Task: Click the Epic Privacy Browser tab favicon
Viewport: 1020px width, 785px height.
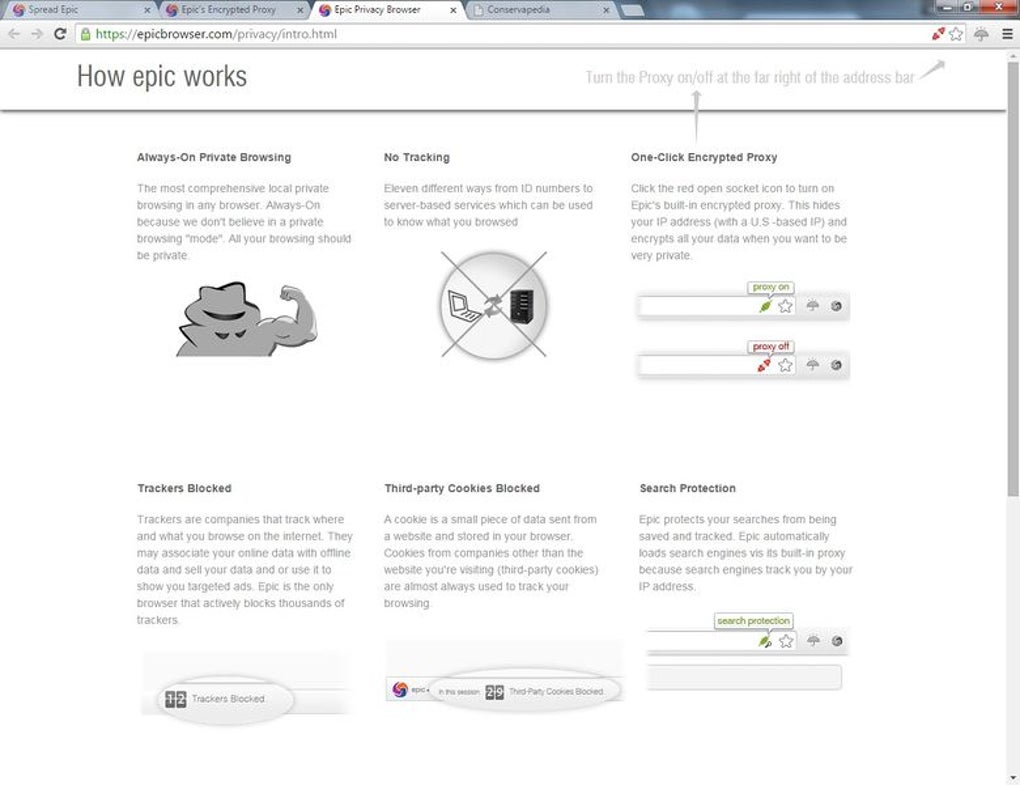Action: click(325, 10)
